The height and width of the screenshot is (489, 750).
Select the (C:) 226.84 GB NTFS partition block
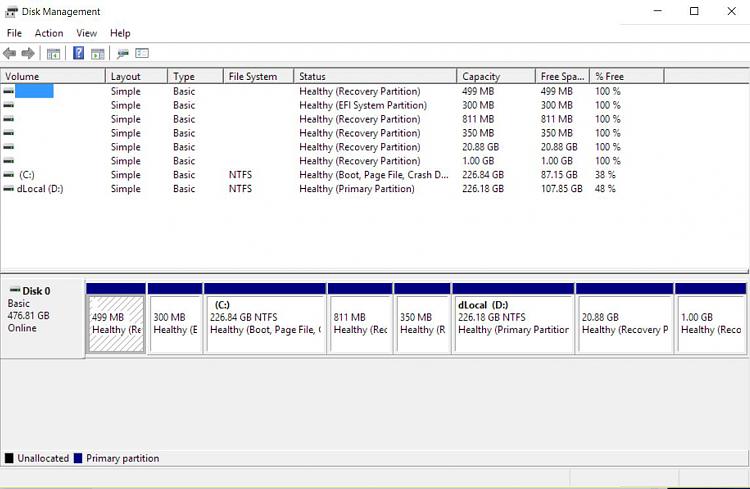(265, 324)
